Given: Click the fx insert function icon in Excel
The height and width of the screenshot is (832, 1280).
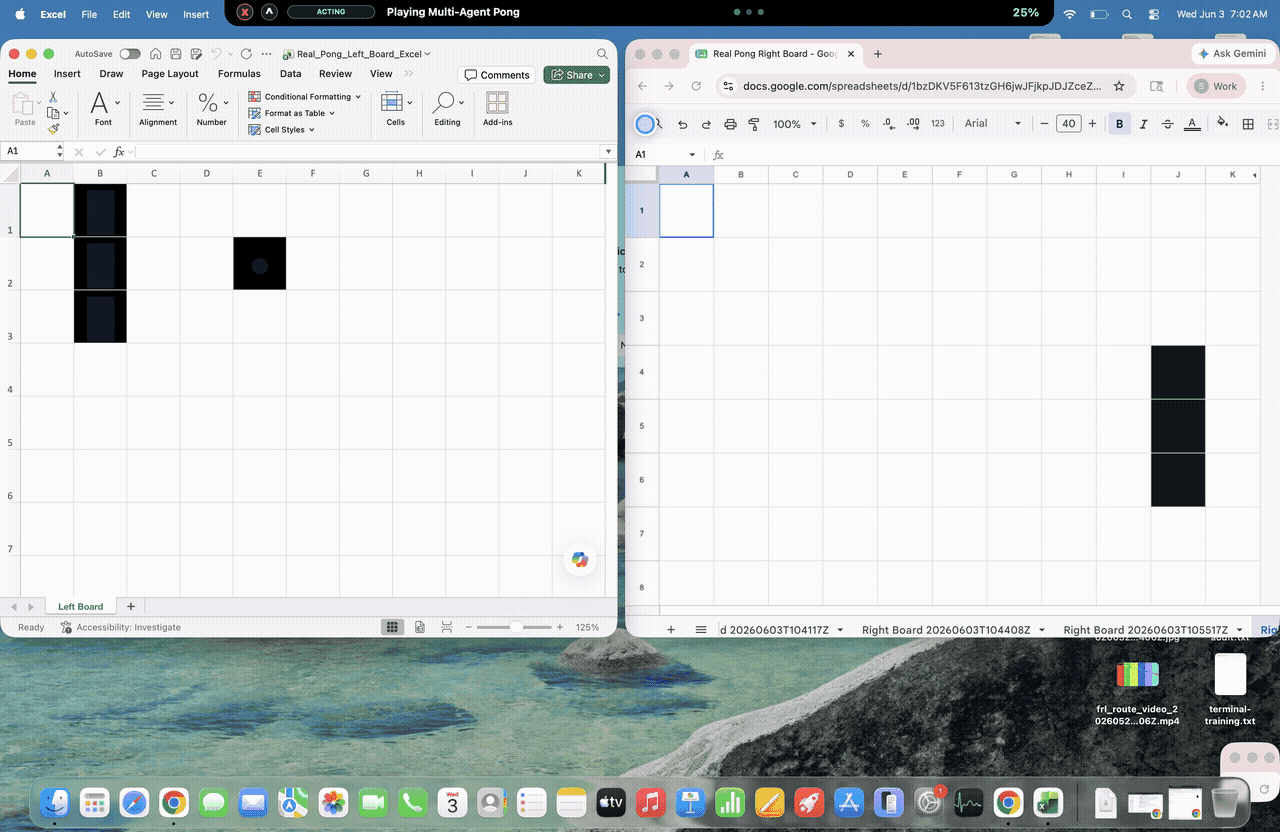Looking at the screenshot, I should [119, 152].
